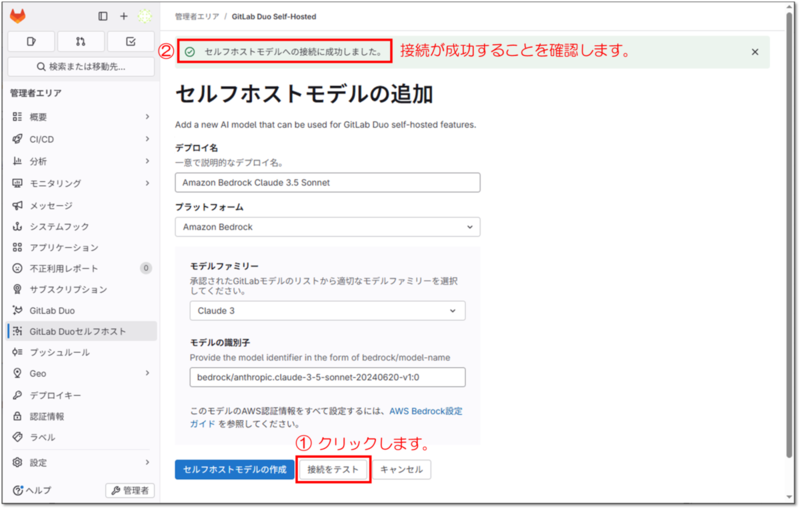The height and width of the screenshot is (509, 800).
Task: Expand the 概要 menu chevron
Action: (x=147, y=117)
